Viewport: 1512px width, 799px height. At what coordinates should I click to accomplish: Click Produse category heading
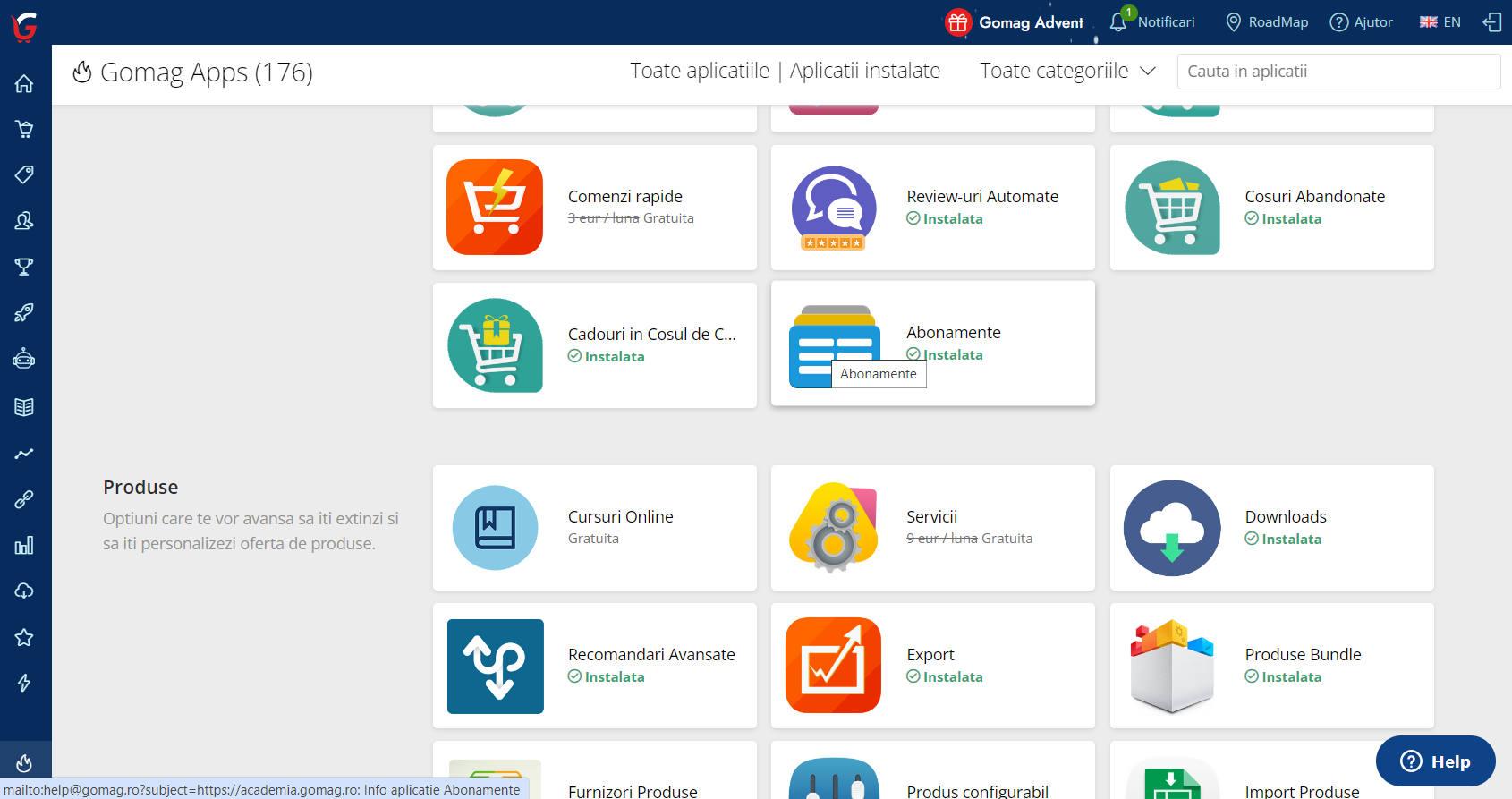point(140,487)
